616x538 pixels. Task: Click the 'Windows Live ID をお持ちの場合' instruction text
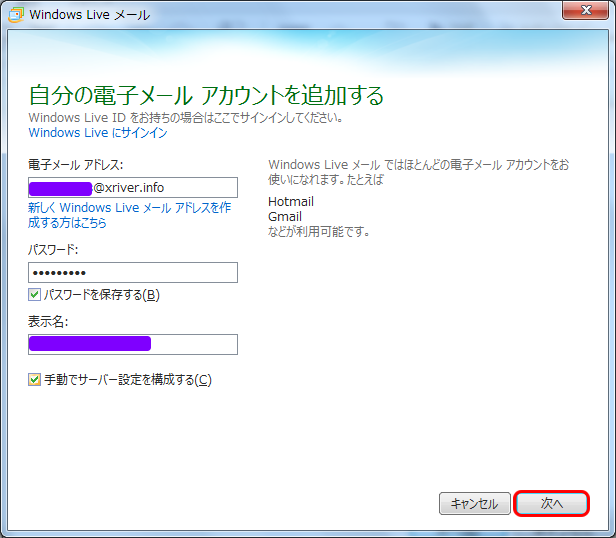186,117
